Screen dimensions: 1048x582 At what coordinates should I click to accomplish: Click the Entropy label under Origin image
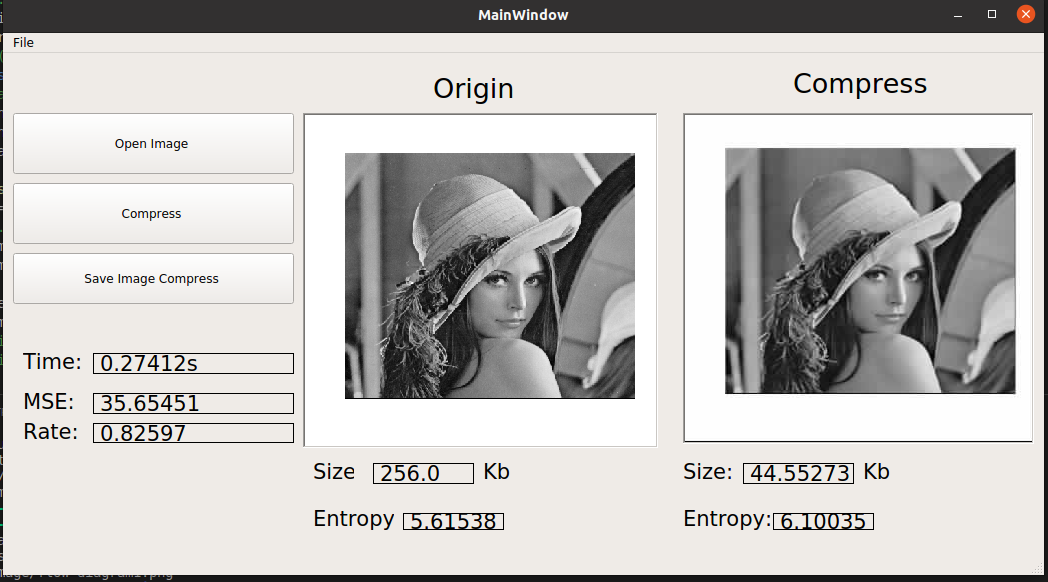[x=354, y=519]
